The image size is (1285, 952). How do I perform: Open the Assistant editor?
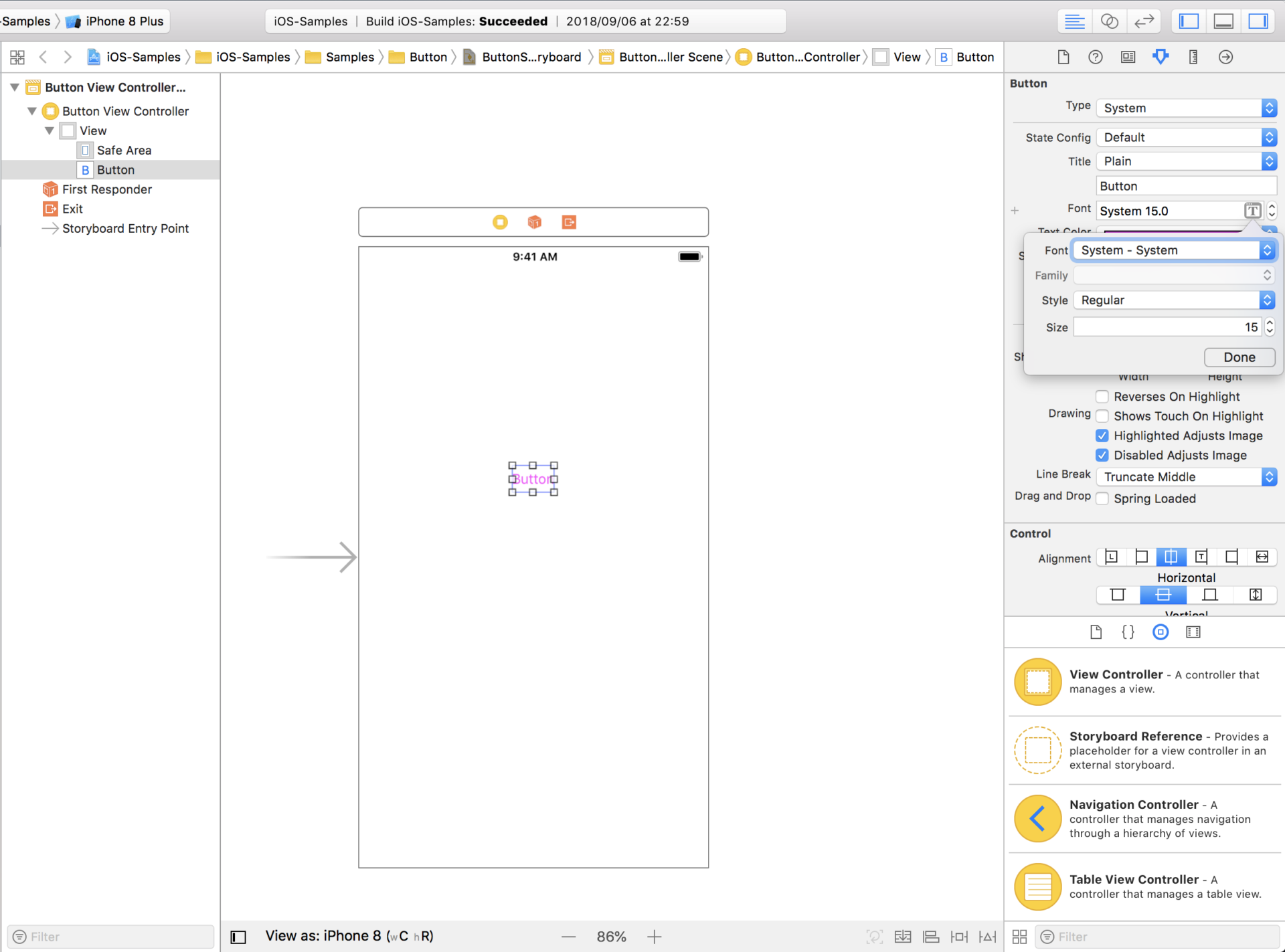pos(1109,21)
